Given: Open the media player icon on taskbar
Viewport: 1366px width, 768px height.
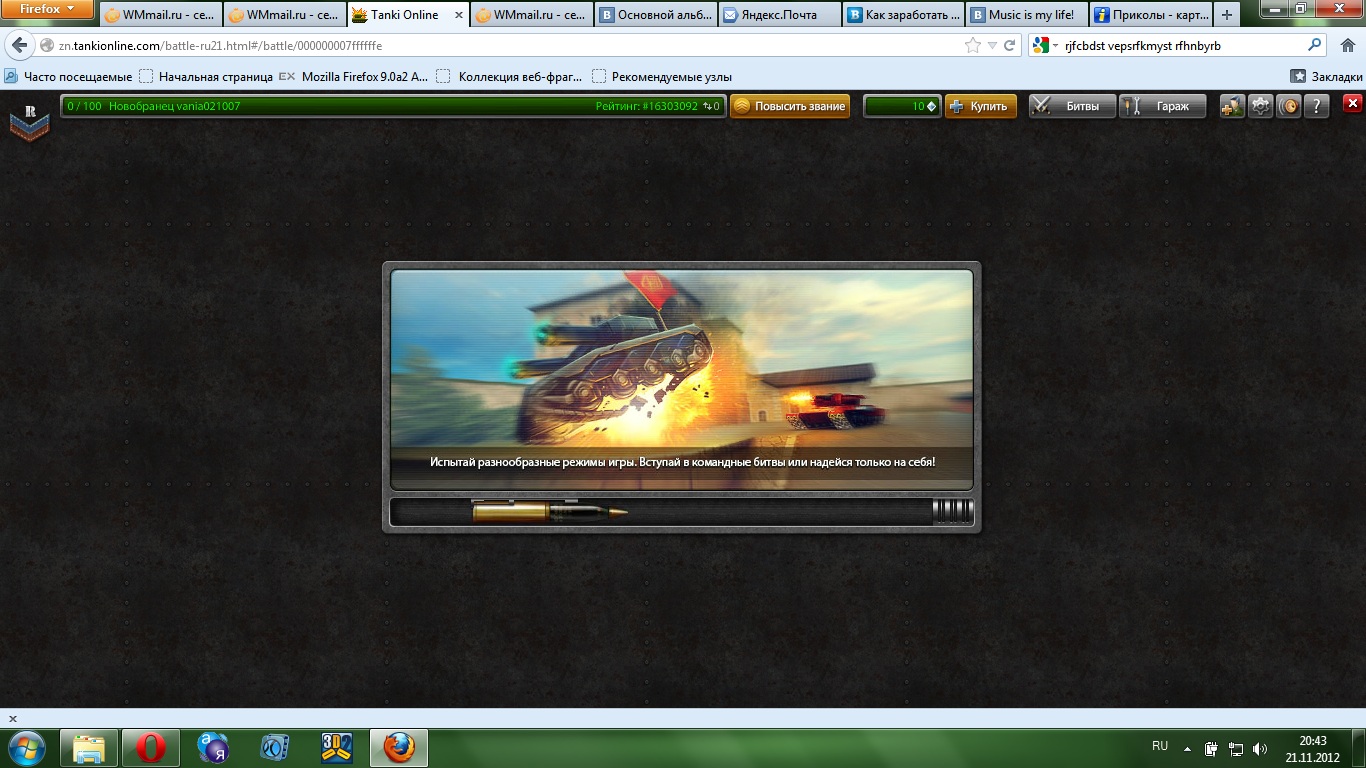Looking at the screenshot, I should 274,748.
